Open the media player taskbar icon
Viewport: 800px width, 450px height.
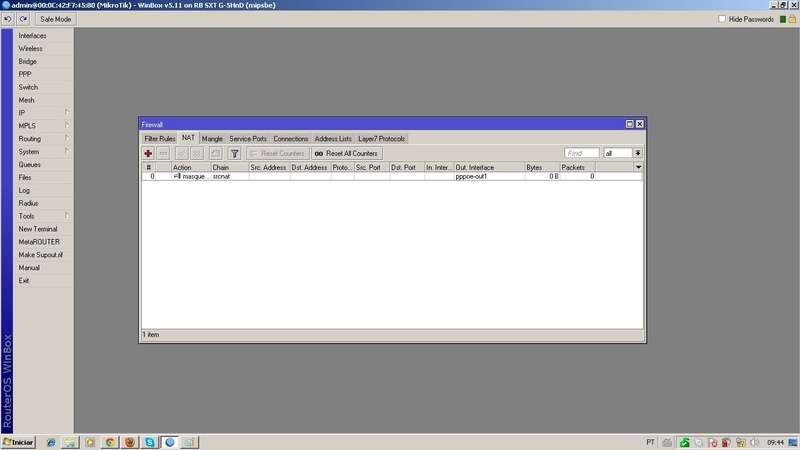point(90,442)
